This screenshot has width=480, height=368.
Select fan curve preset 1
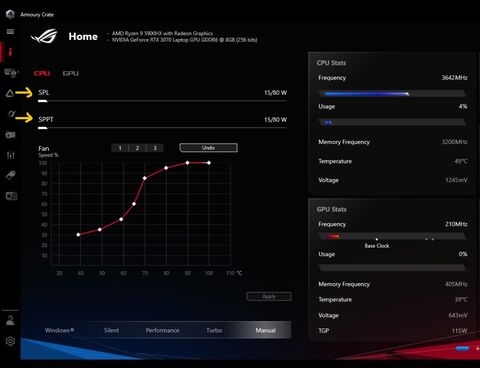[120, 148]
